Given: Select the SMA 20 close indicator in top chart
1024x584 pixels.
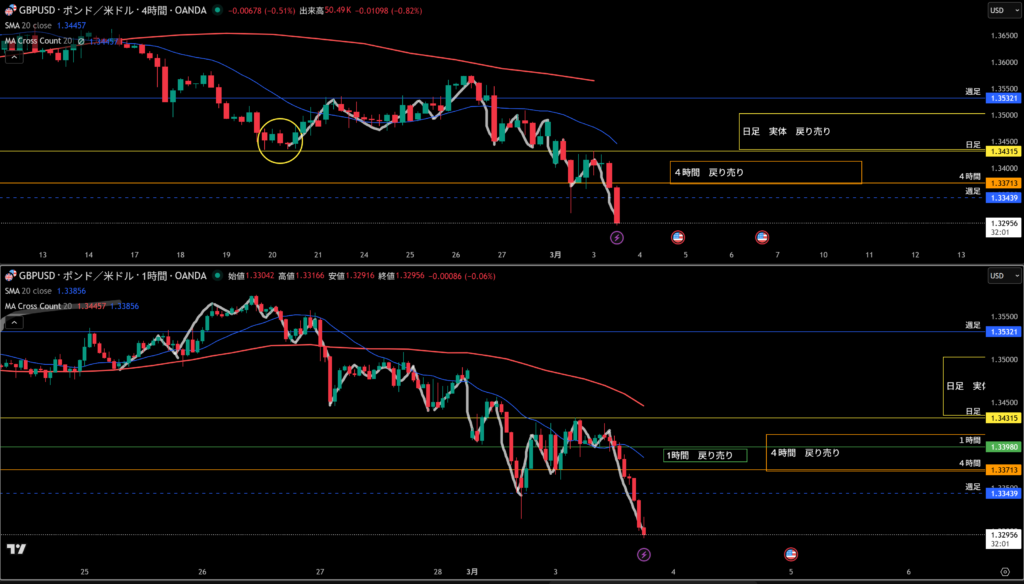Looking at the screenshot, I should pos(28,25).
